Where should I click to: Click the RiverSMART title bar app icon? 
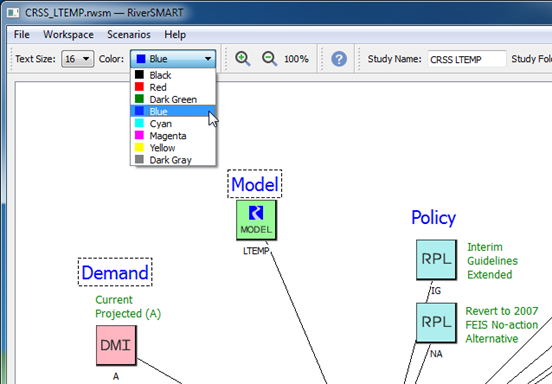coord(13,13)
